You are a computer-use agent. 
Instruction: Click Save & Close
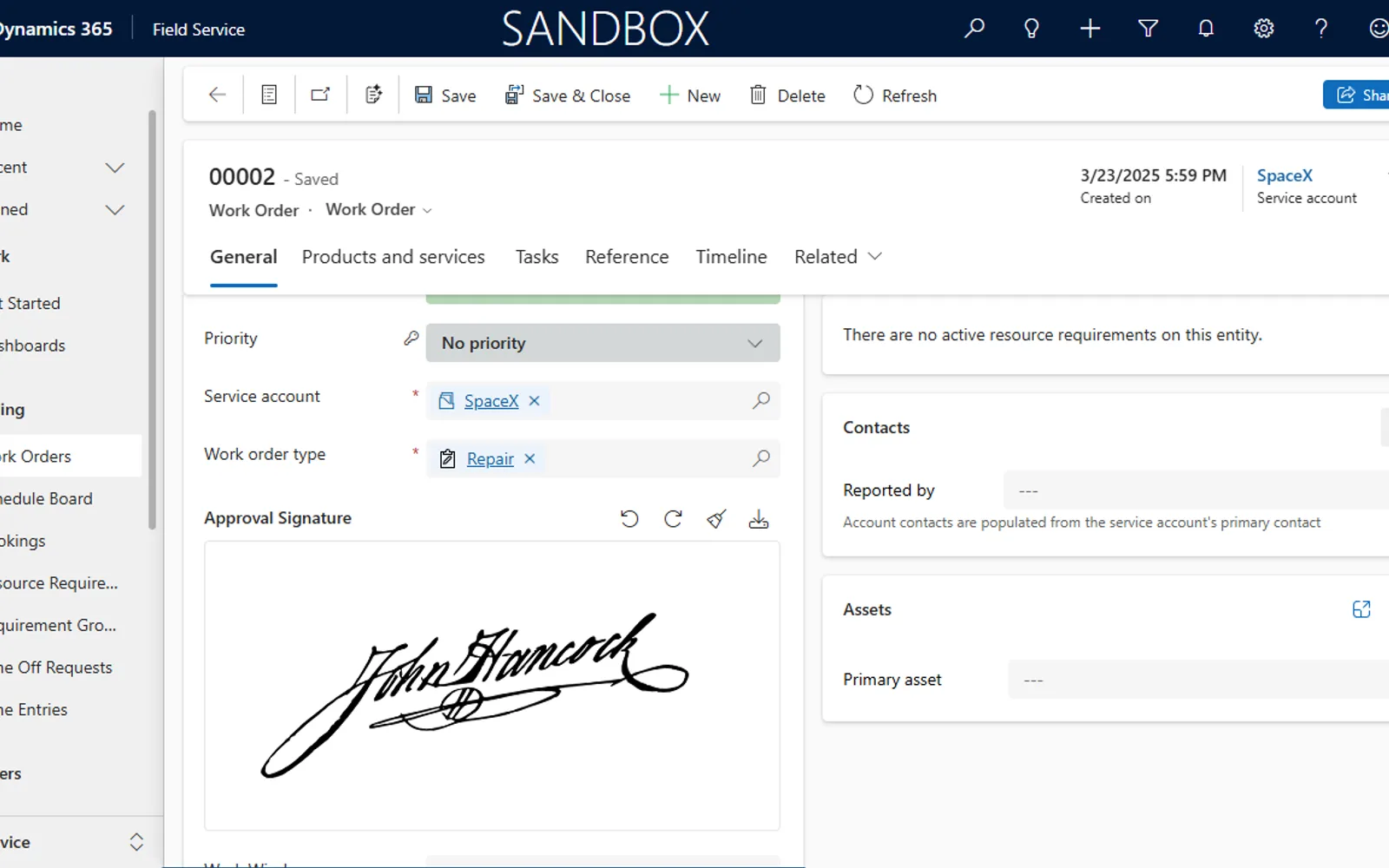(568, 95)
